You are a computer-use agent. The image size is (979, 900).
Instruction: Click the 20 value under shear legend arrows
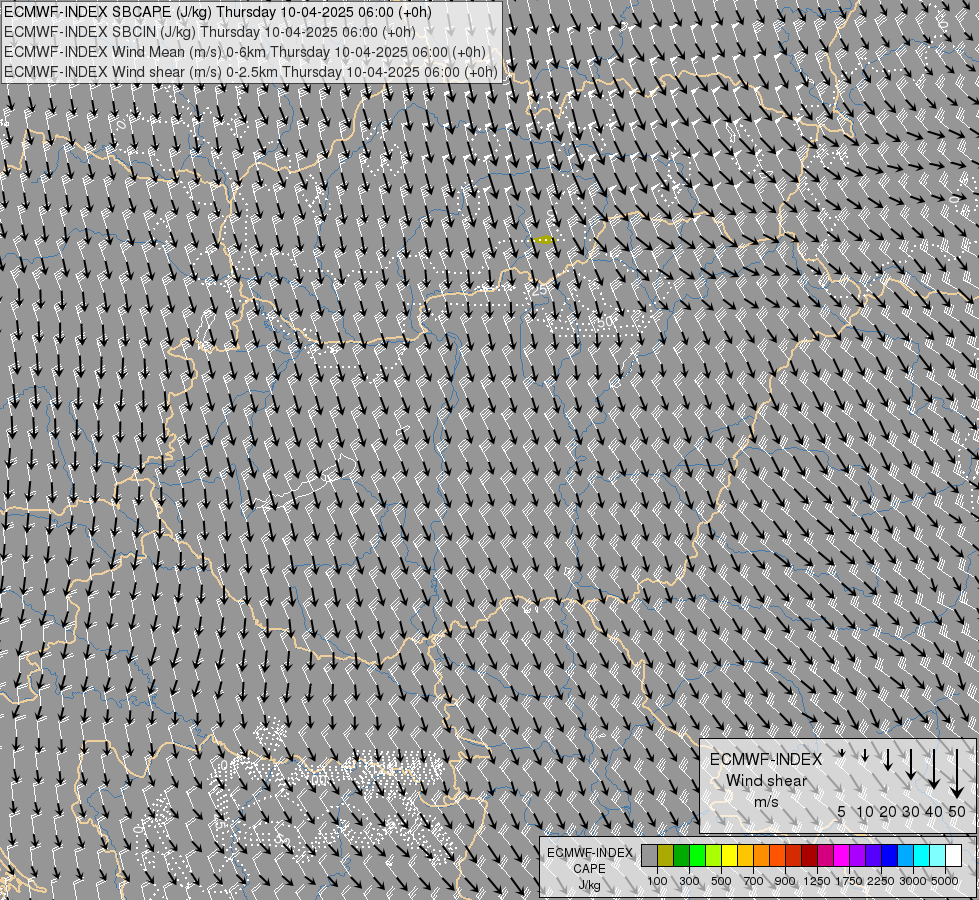[x=888, y=811]
